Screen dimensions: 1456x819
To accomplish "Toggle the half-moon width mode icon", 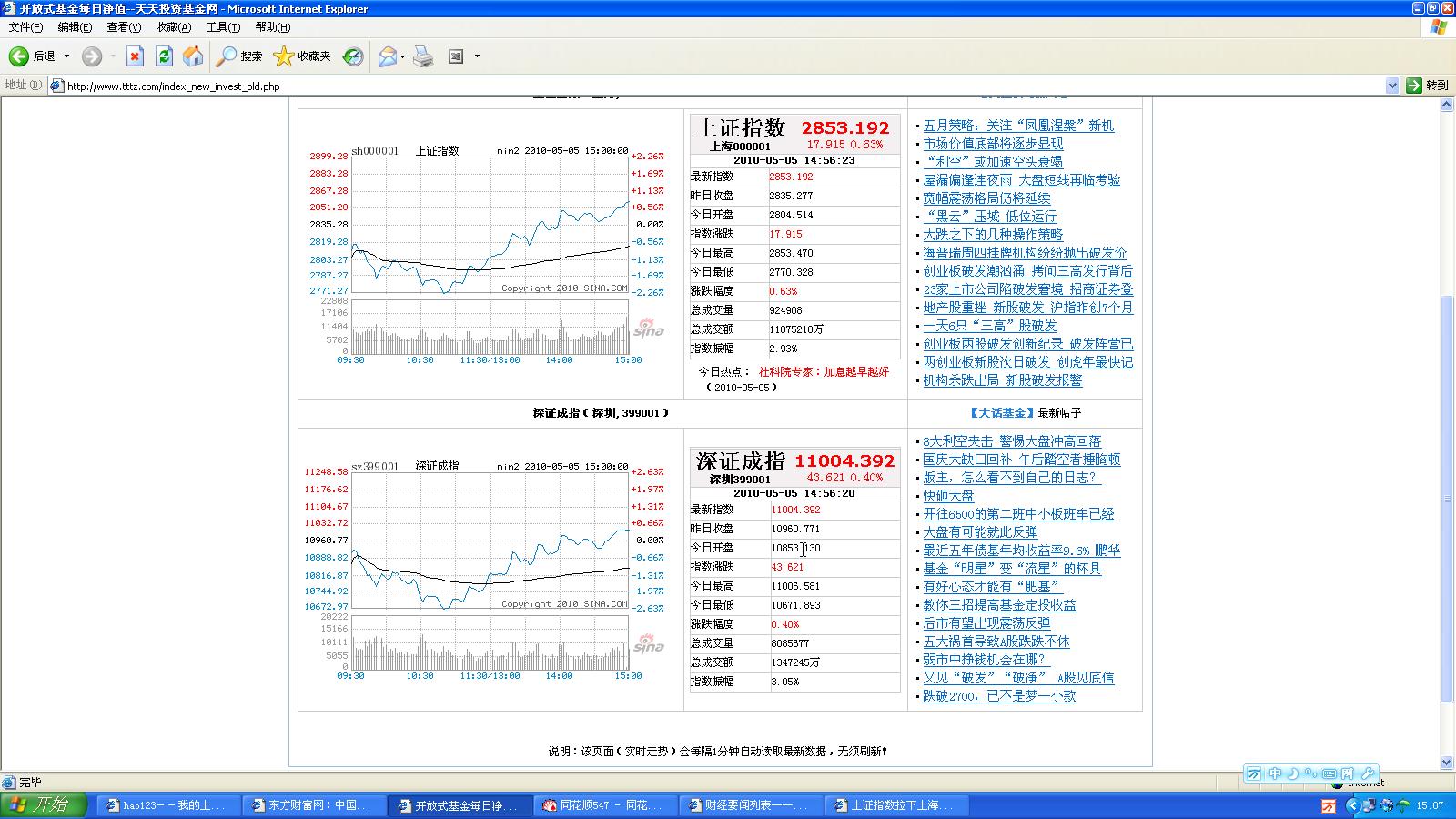I will (1293, 773).
